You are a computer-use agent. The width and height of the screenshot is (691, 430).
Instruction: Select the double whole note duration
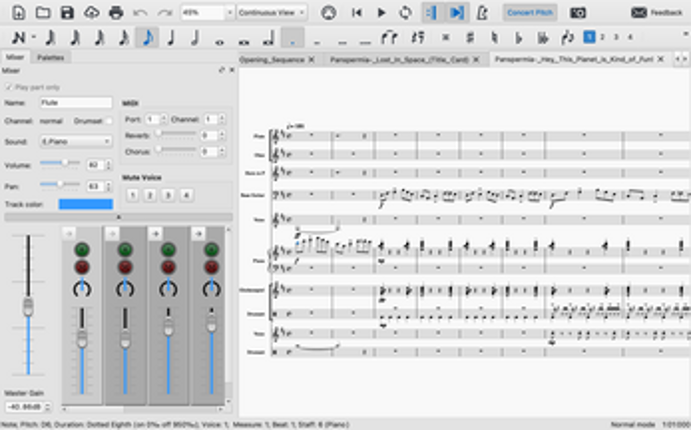243,41
